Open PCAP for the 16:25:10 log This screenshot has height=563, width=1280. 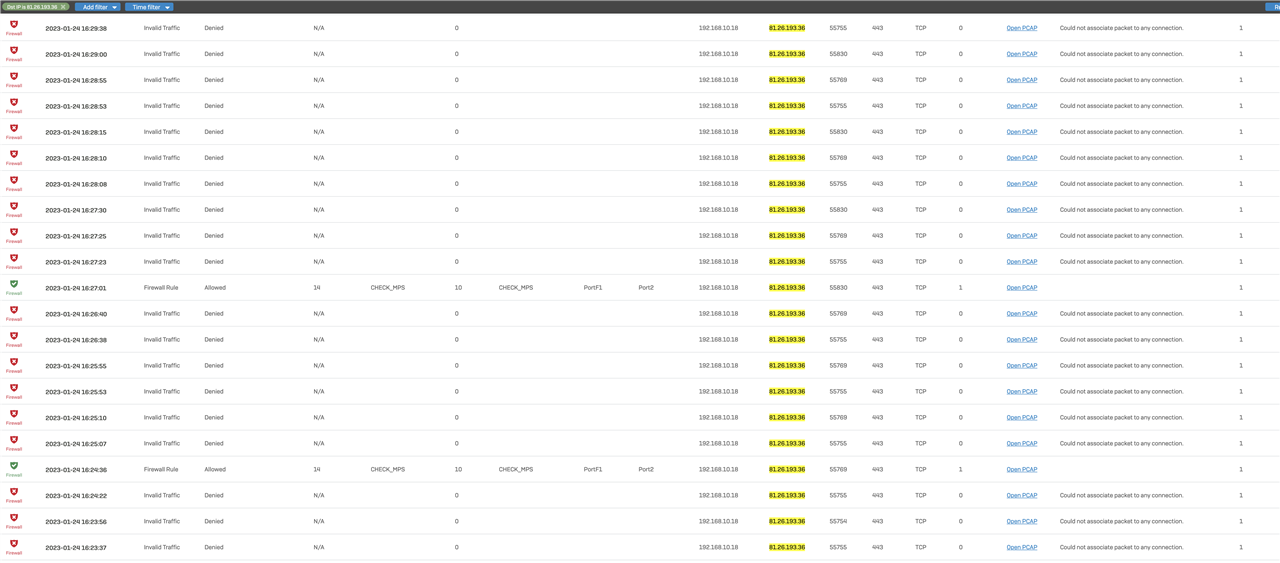1021,418
